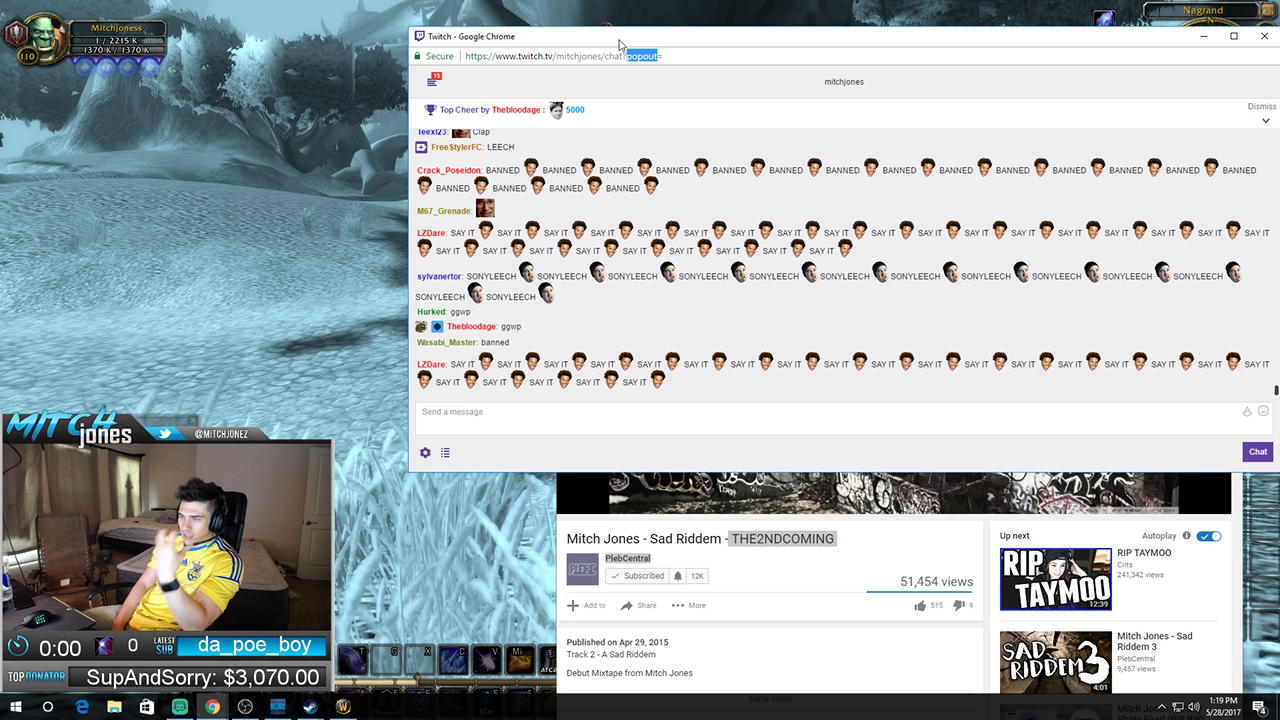1280x720 pixels.
Task: Click username sylvanertor in chat
Action: tap(439, 276)
